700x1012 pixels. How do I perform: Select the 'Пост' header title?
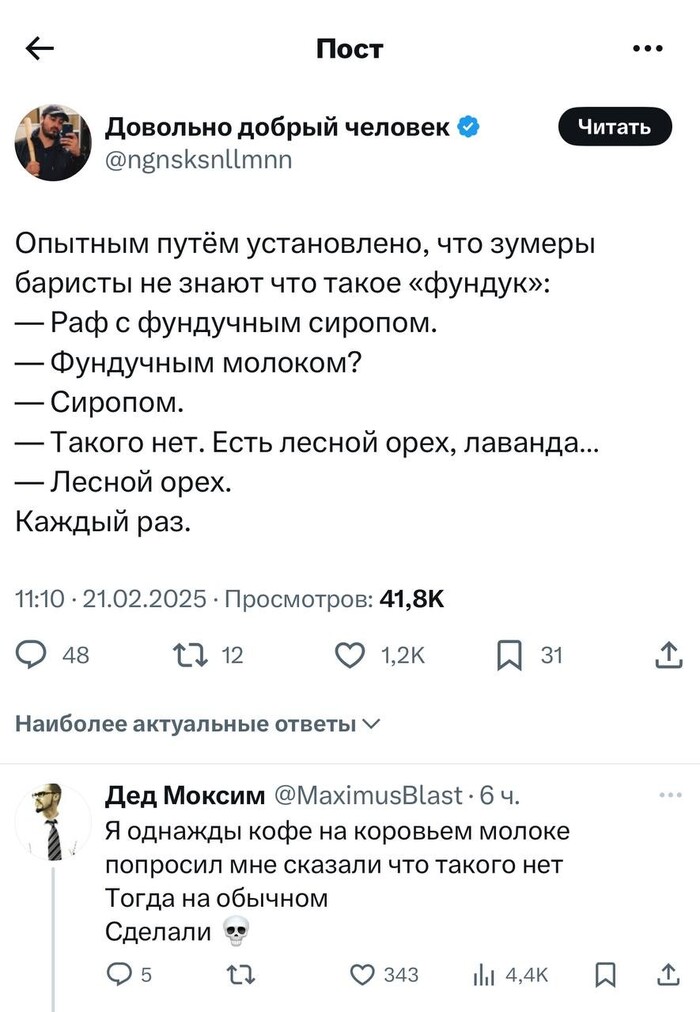[x=349, y=47]
